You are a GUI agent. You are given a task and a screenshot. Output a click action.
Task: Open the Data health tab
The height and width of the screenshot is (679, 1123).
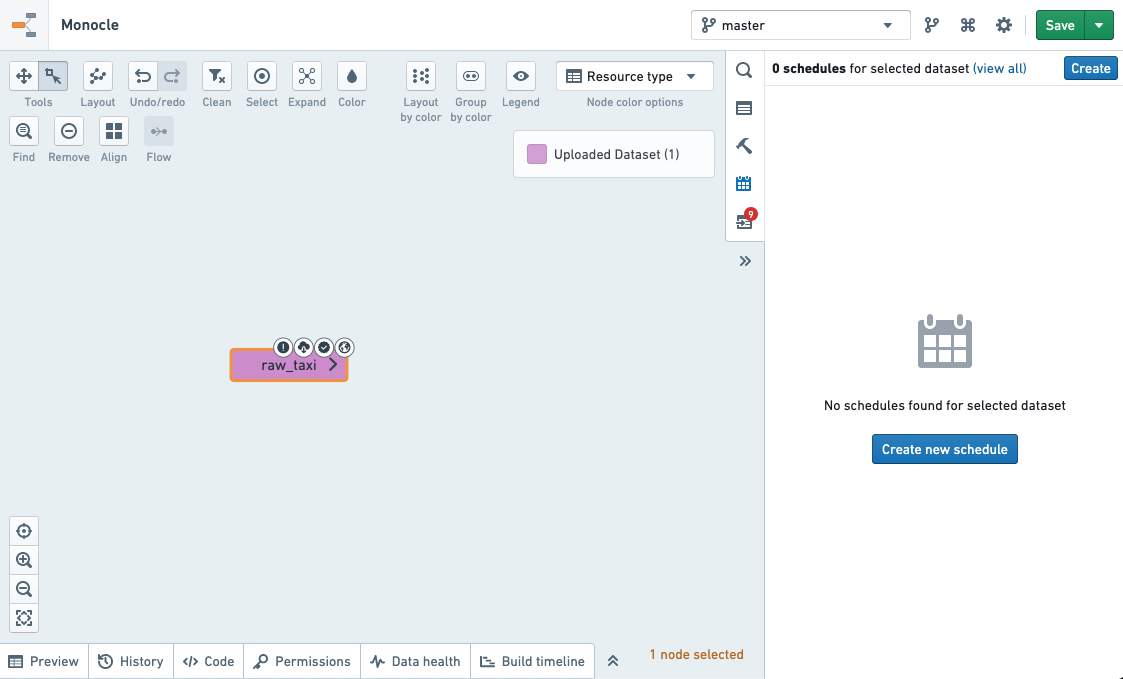(x=415, y=661)
